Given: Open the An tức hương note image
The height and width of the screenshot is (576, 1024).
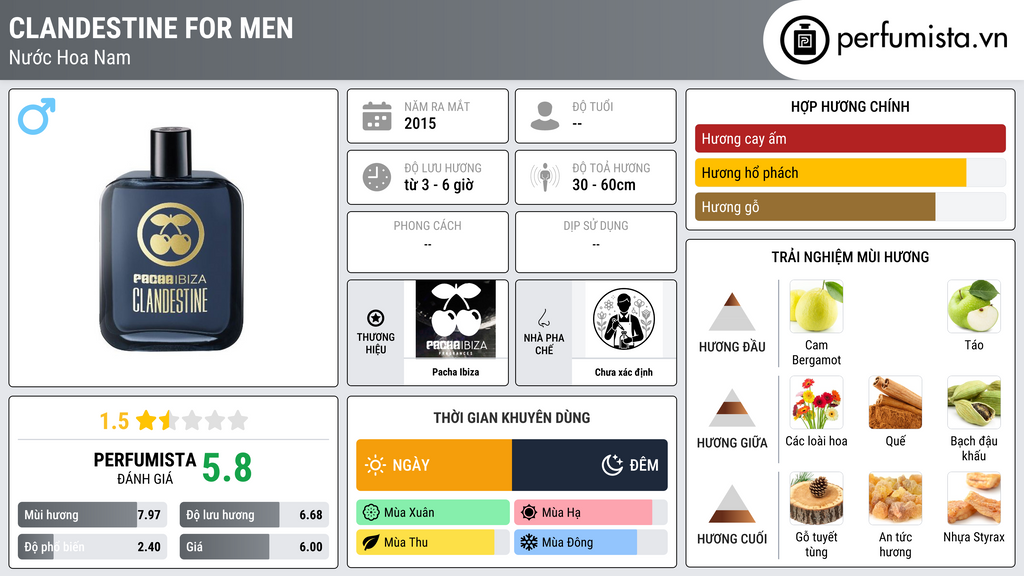Looking at the screenshot, I should coord(895,499).
